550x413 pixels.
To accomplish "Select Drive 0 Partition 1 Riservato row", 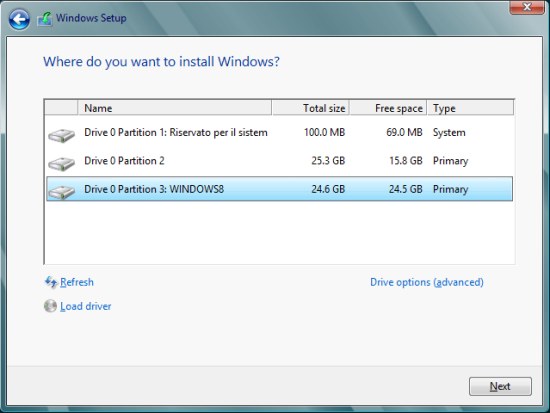I will tap(280, 133).
